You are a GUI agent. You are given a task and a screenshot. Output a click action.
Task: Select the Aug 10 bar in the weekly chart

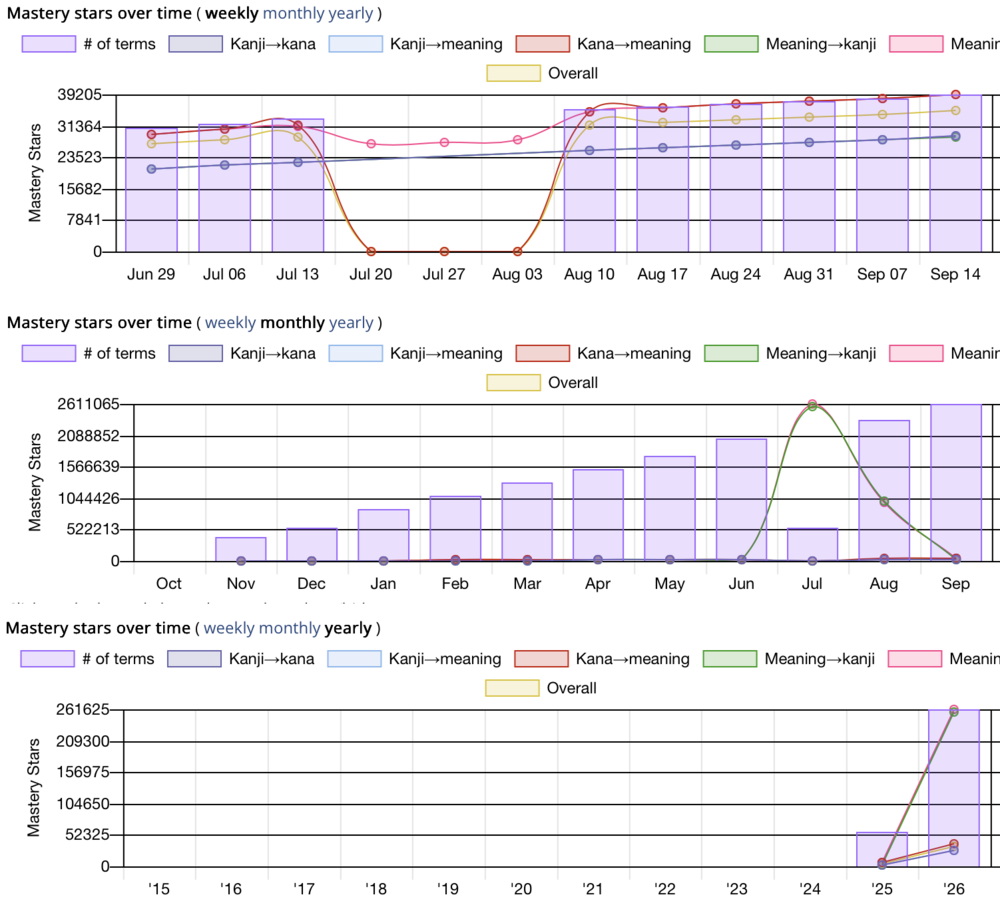pos(589,181)
